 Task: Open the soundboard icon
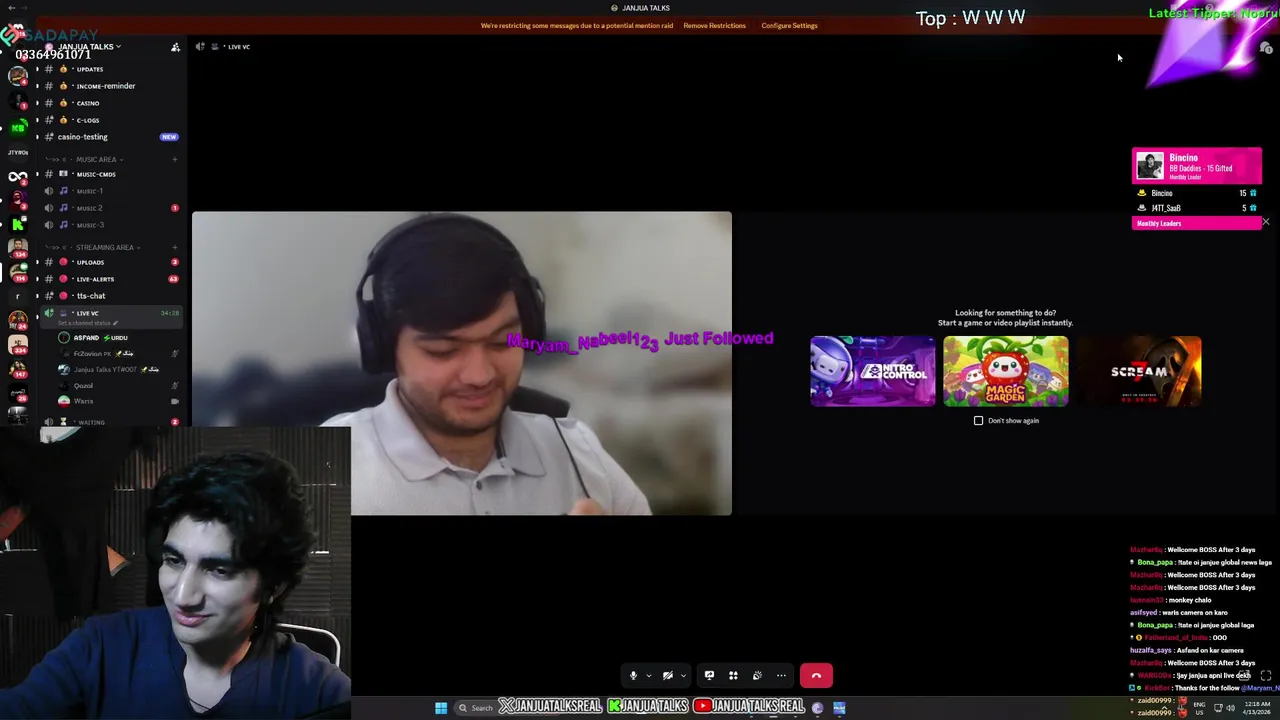[x=757, y=676]
